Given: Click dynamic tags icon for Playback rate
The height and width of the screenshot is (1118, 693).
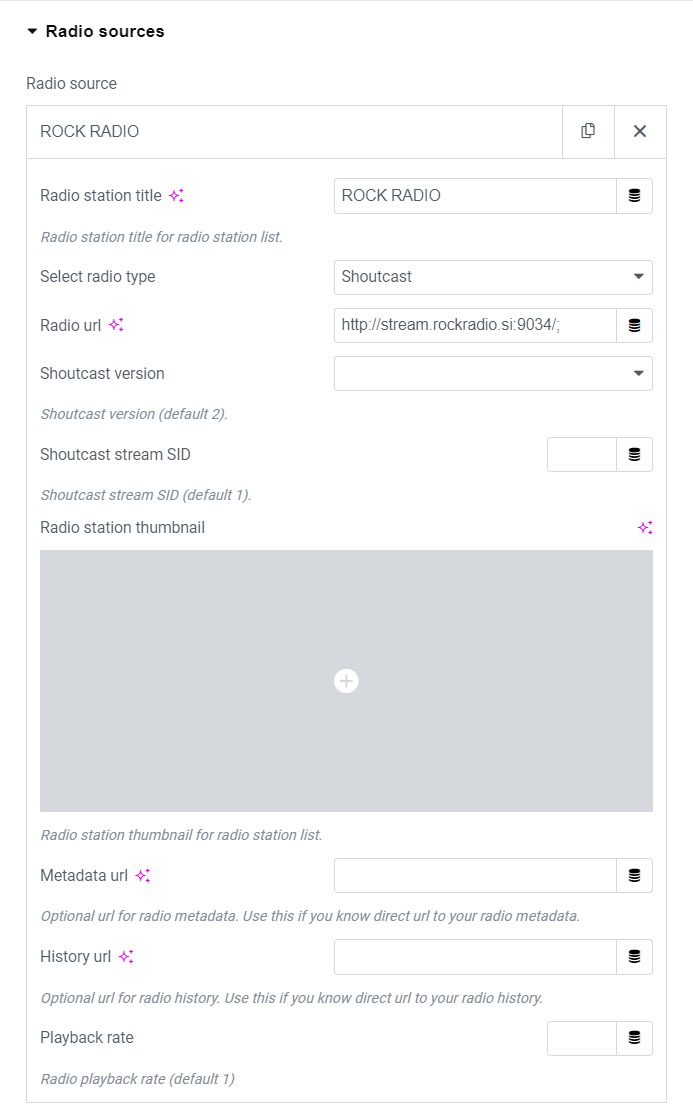Looking at the screenshot, I should [634, 1038].
